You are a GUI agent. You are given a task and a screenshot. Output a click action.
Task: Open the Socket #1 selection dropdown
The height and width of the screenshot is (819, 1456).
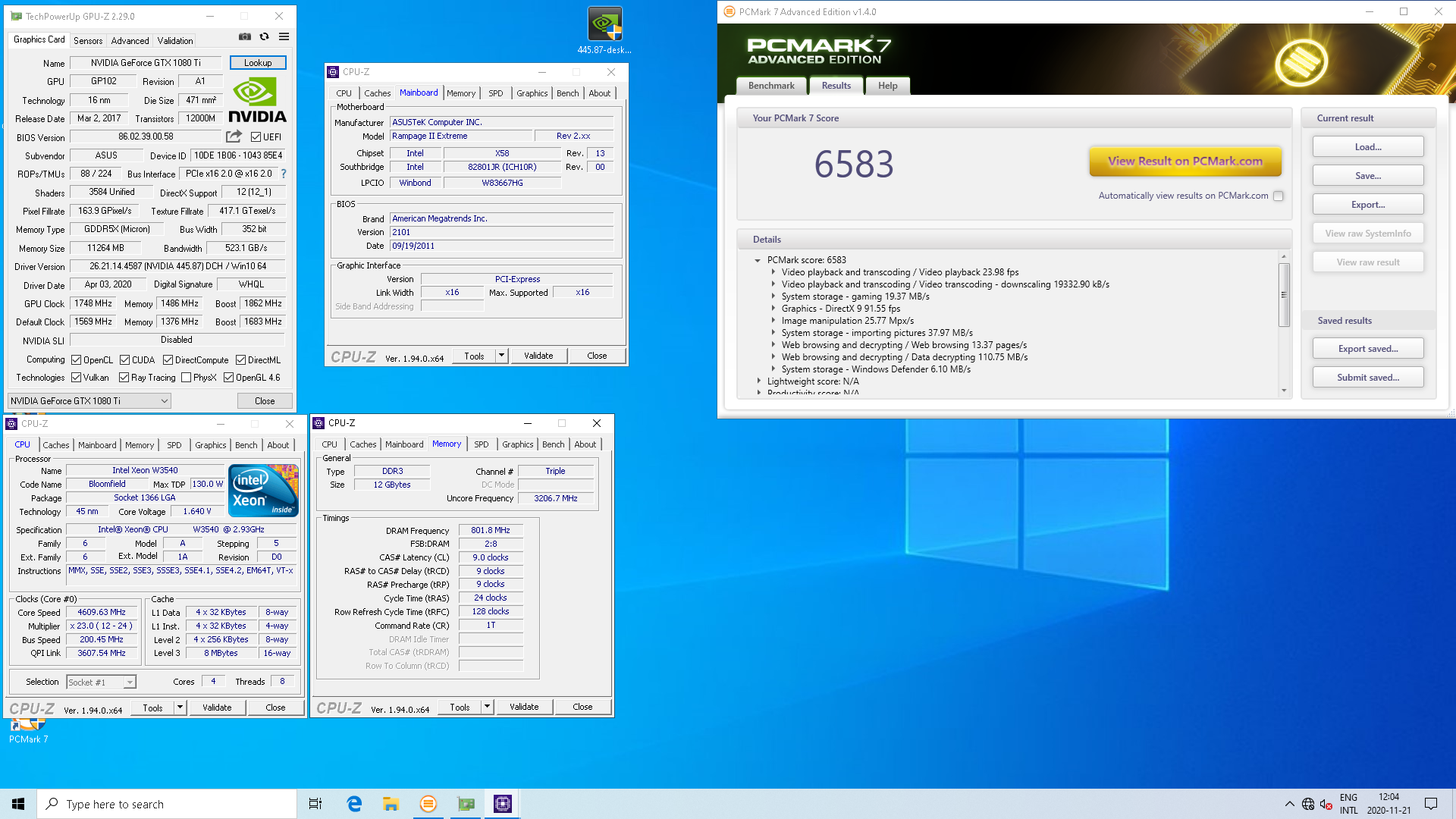click(101, 682)
